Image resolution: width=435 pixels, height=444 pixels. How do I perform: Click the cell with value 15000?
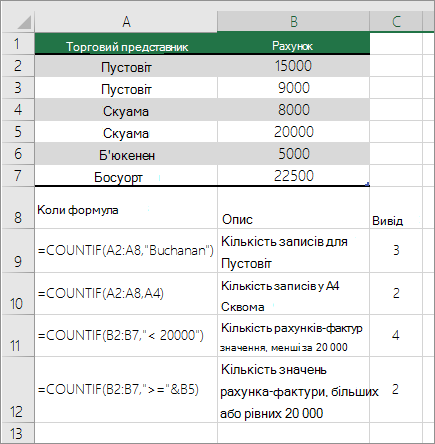[x=293, y=66]
